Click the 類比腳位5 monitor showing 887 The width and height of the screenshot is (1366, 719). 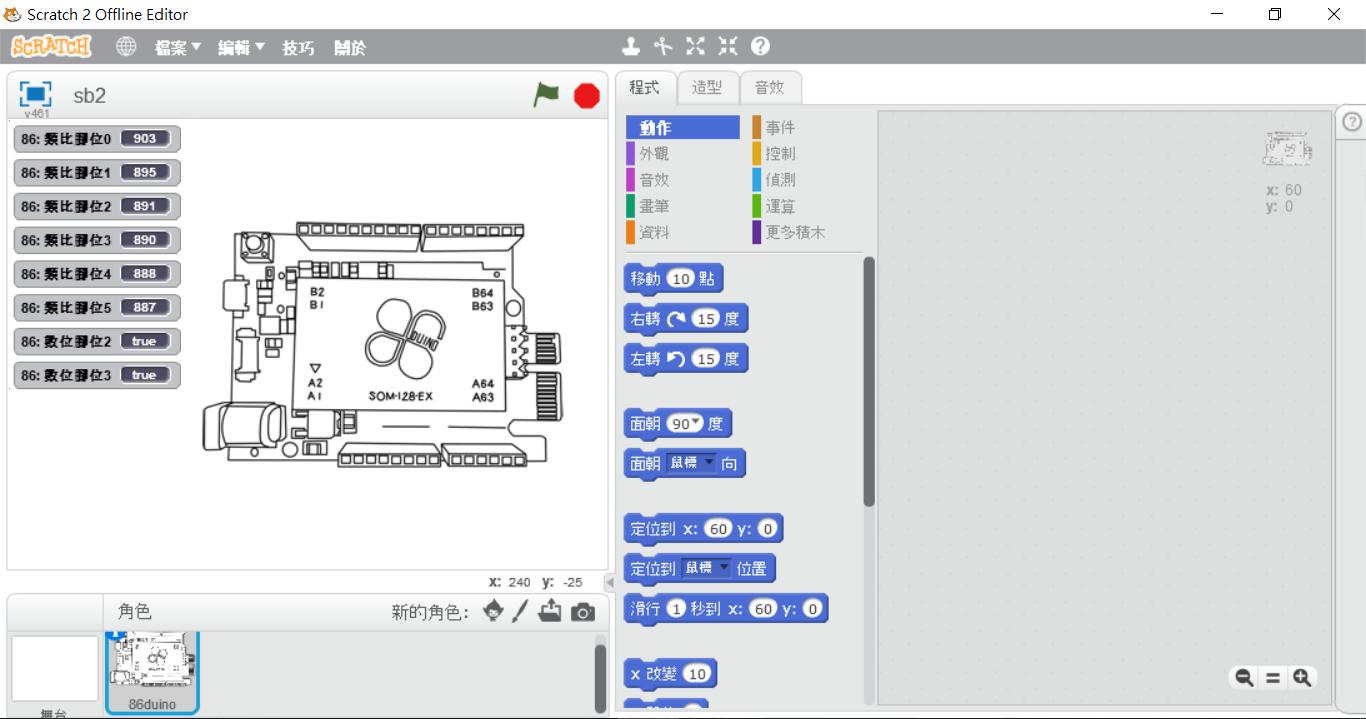97,308
